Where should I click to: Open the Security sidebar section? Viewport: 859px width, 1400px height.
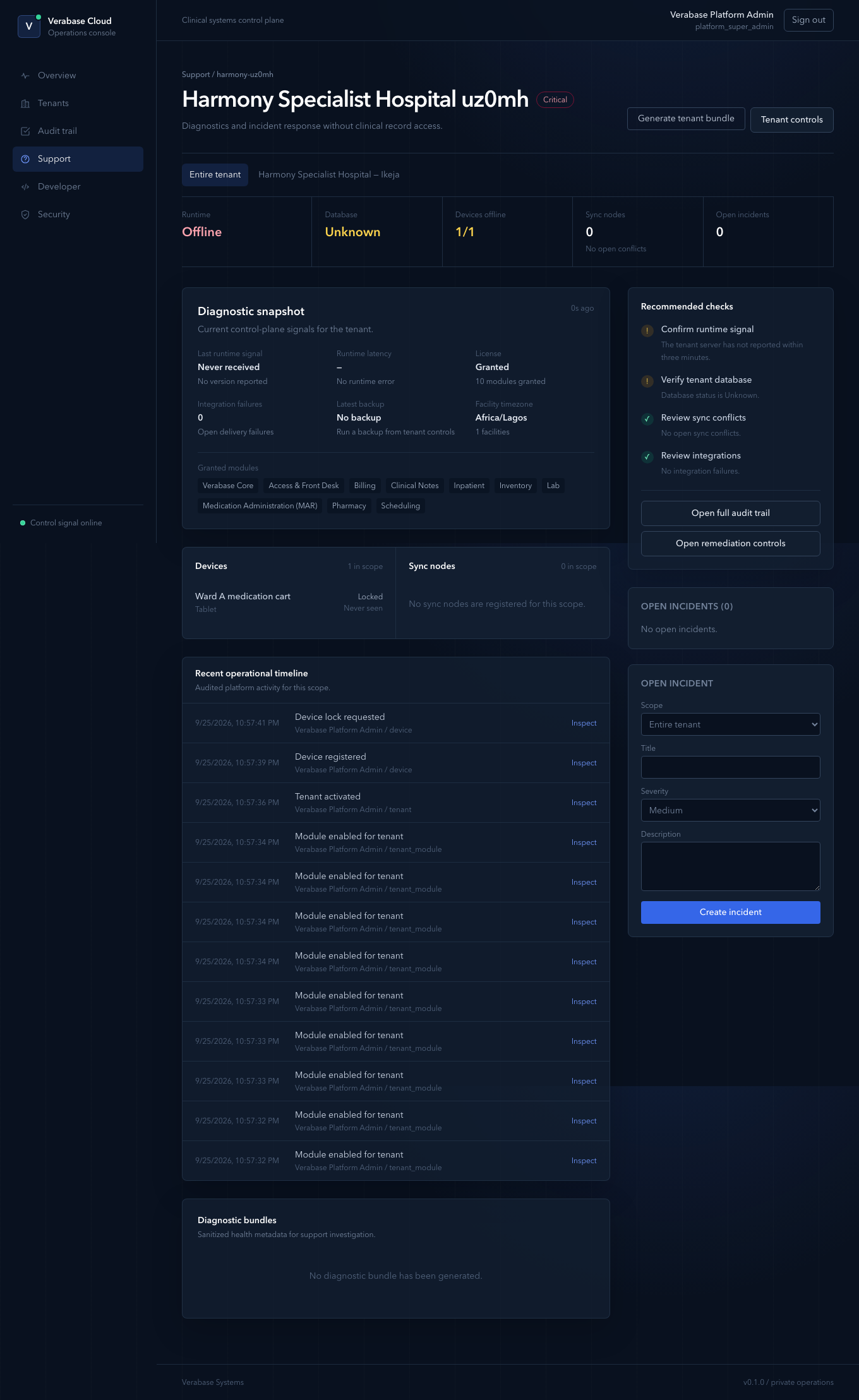pos(78,215)
